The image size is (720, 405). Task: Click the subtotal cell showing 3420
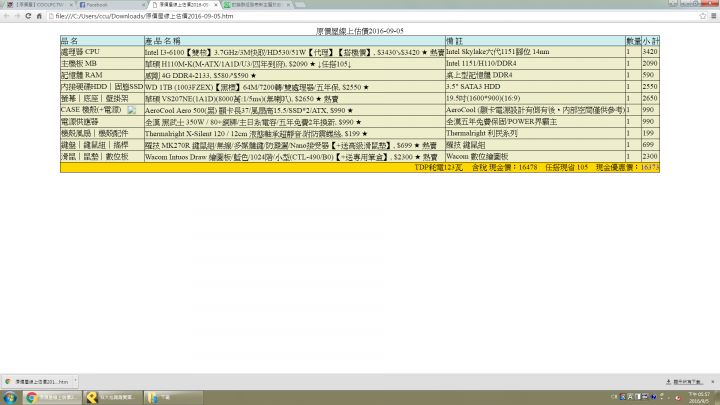[650, 52]
